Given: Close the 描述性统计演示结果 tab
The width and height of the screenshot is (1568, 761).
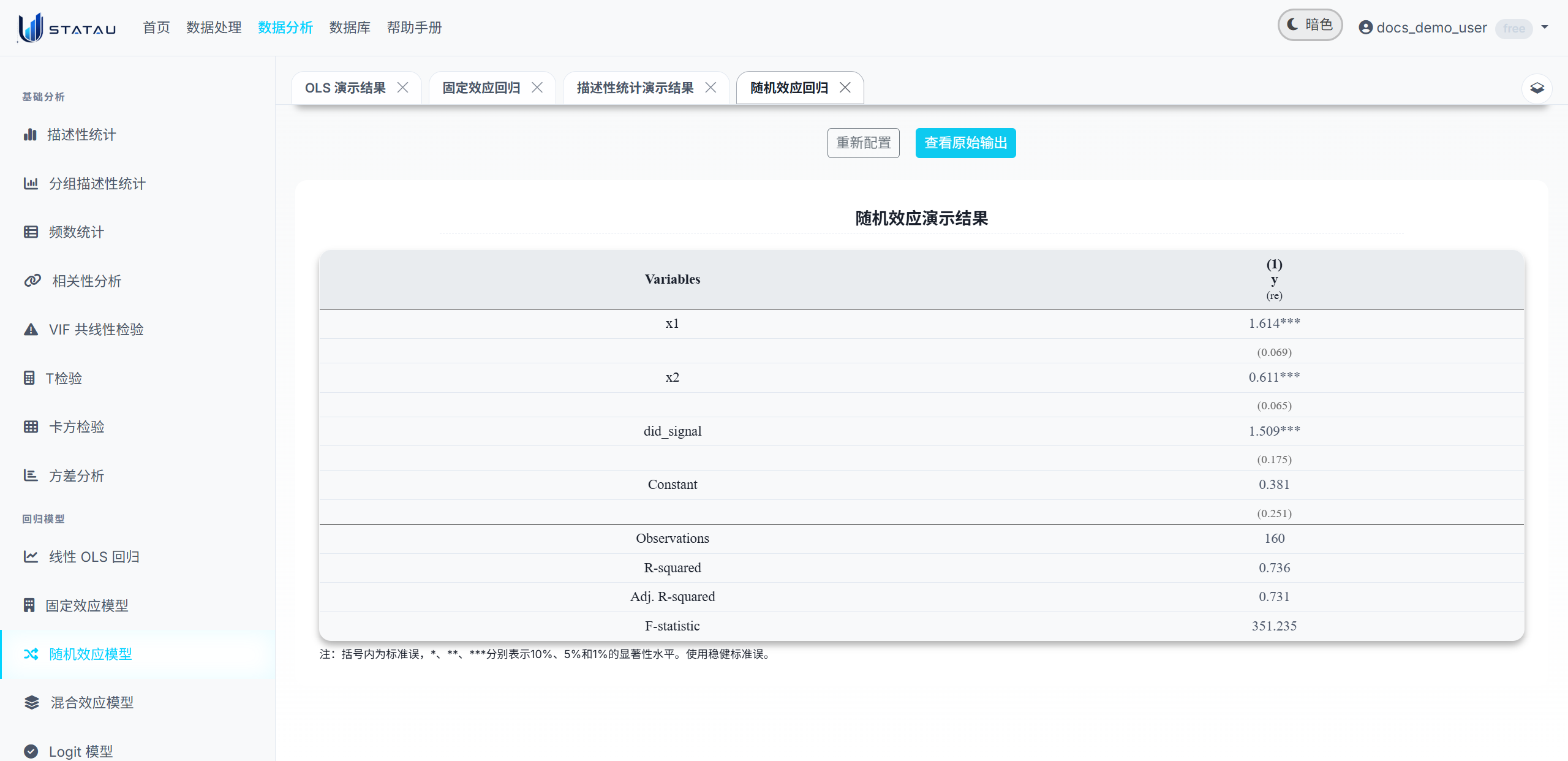Looking at the screenshot, I should 710,88.
